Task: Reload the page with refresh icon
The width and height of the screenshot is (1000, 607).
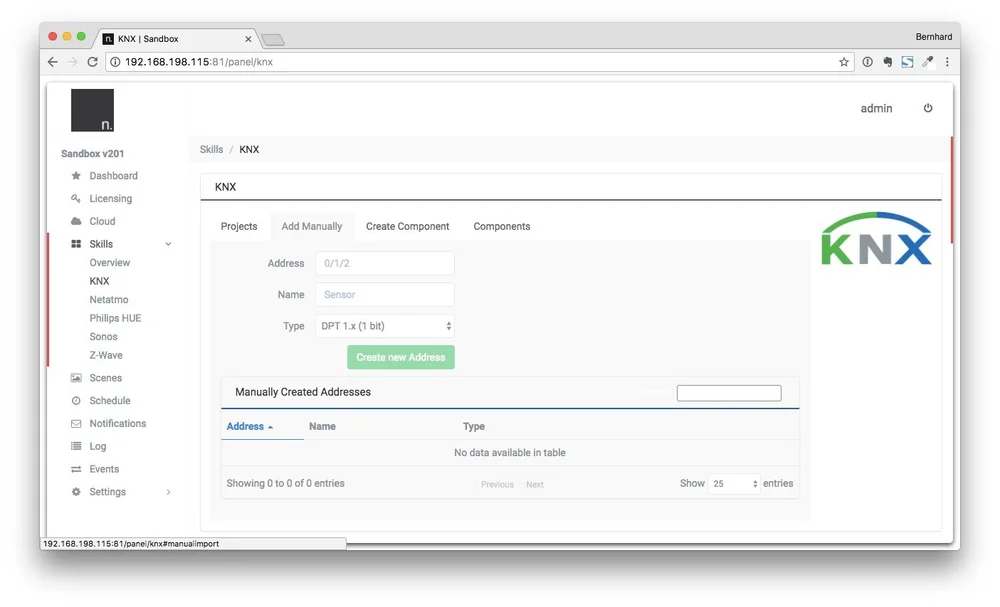Action: coord(92,62)
